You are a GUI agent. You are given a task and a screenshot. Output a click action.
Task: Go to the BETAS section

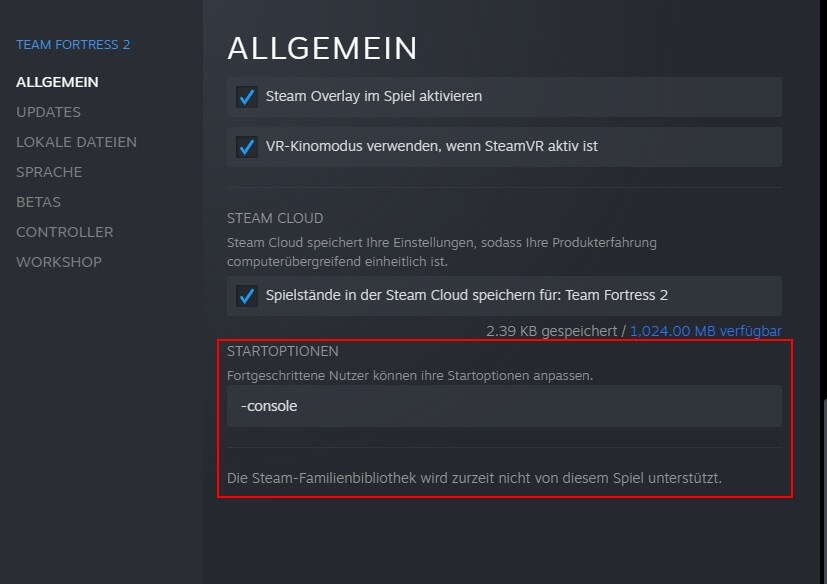pyautogui.click(x=39, y=203)
